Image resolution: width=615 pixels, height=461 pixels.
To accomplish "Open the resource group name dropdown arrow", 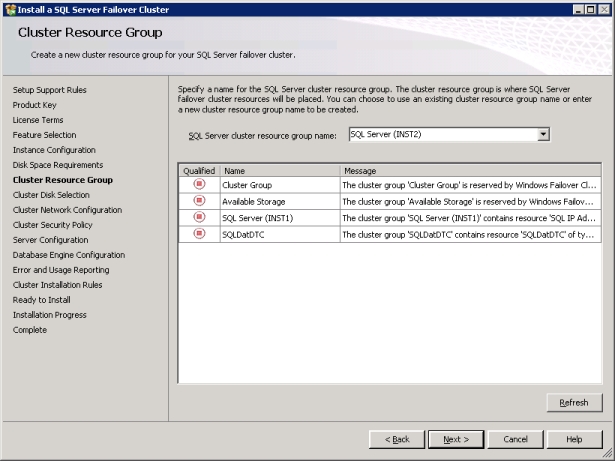I will tap(543, 134).
